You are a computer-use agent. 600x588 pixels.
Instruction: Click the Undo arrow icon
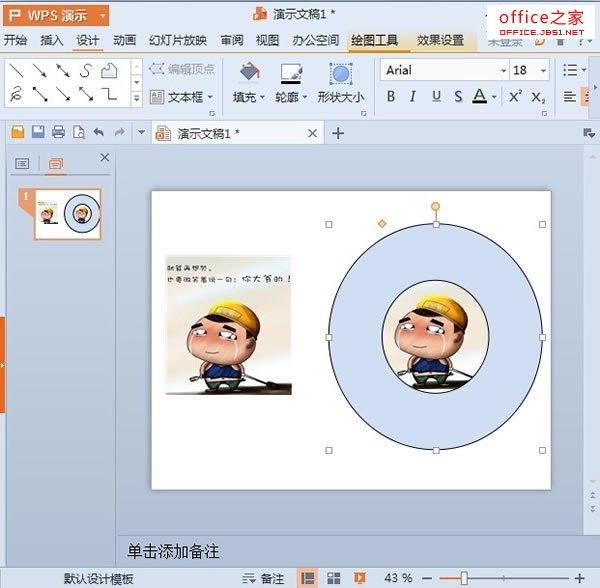(98, 132)
